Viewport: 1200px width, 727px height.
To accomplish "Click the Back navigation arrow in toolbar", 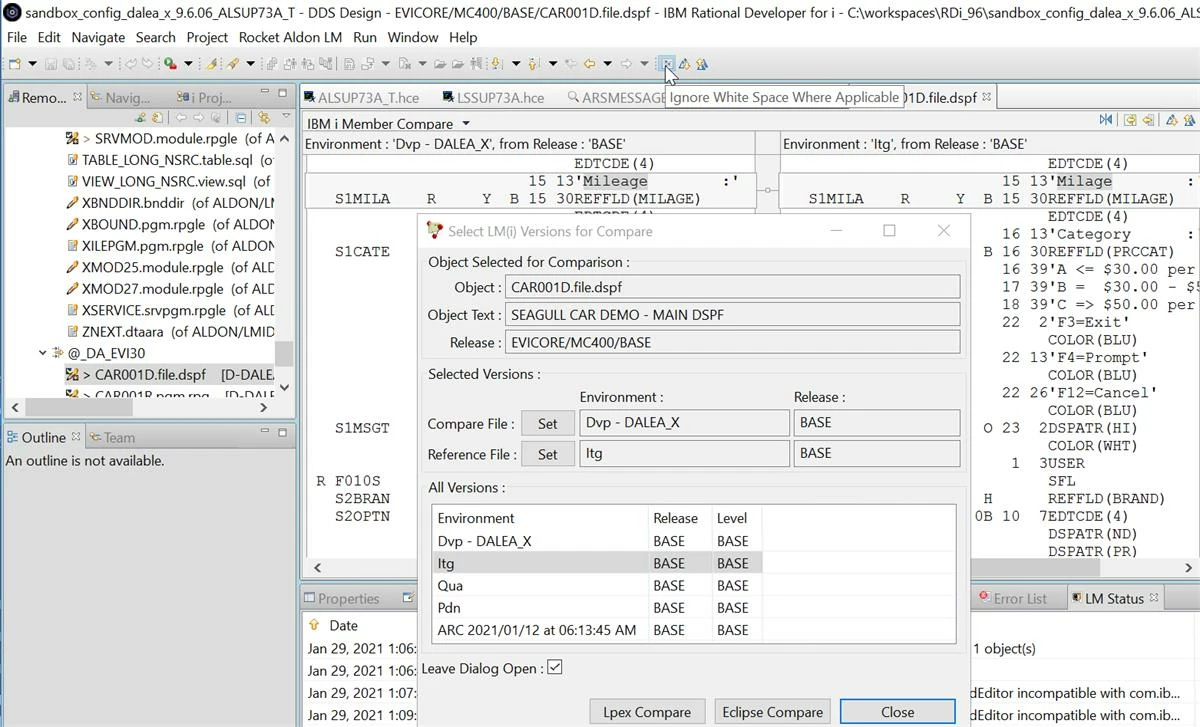I will pos(590,64).
